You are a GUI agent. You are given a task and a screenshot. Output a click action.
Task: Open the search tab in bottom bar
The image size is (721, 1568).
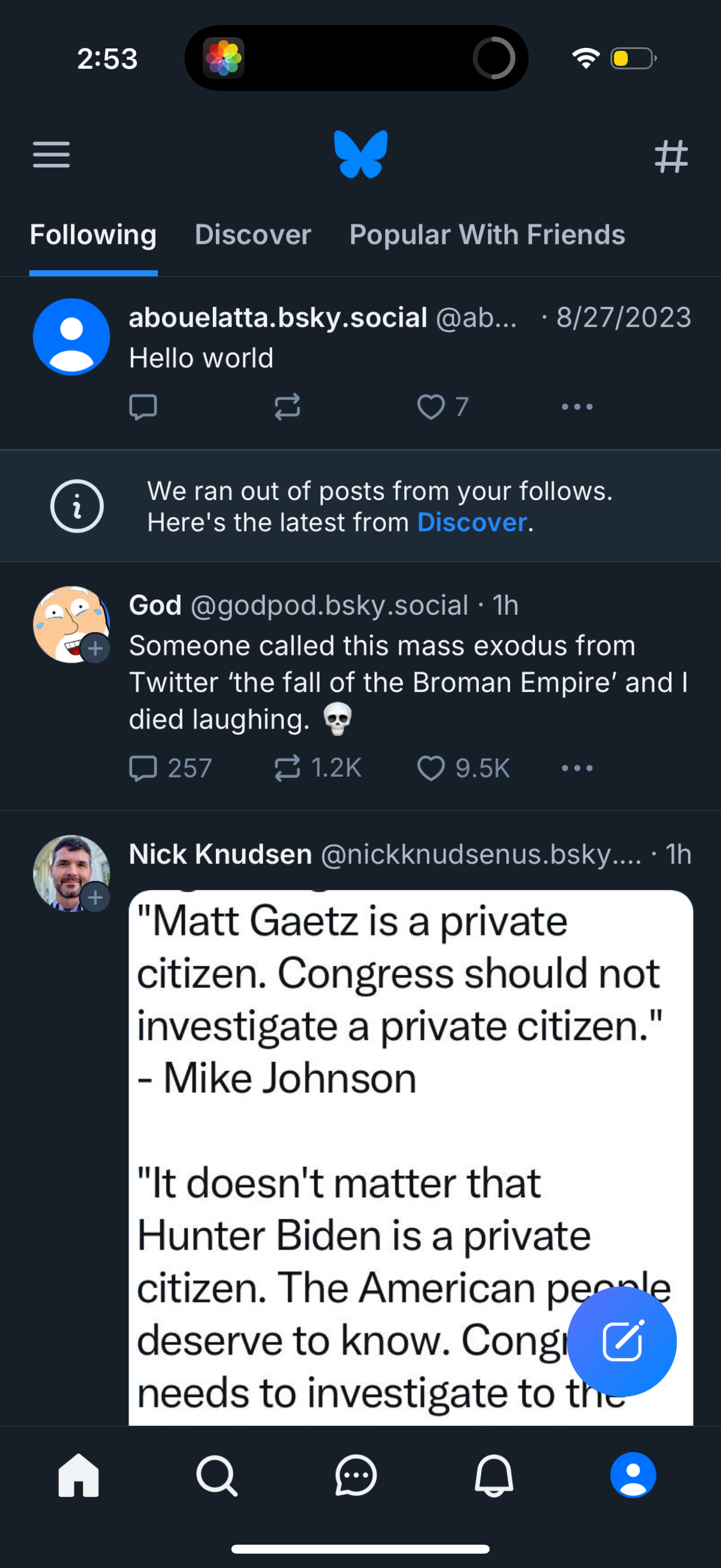[216, 1475]
